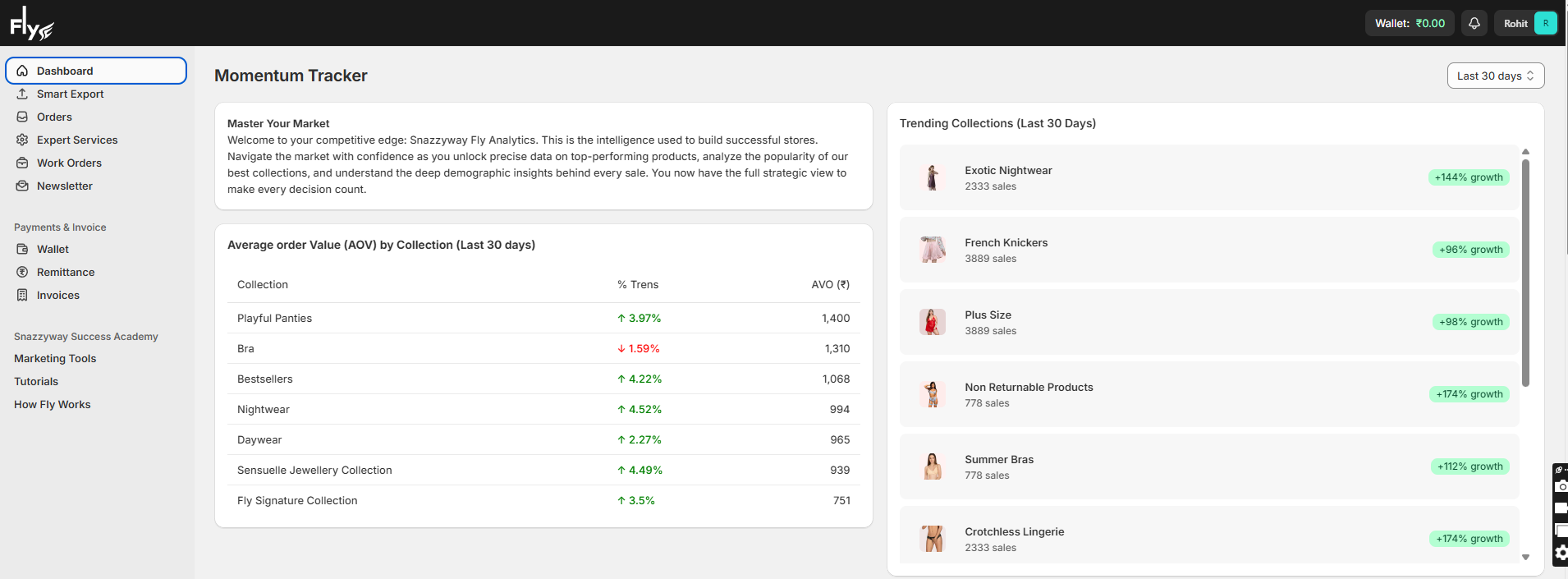Open Newsletter page

coord(64,186)
